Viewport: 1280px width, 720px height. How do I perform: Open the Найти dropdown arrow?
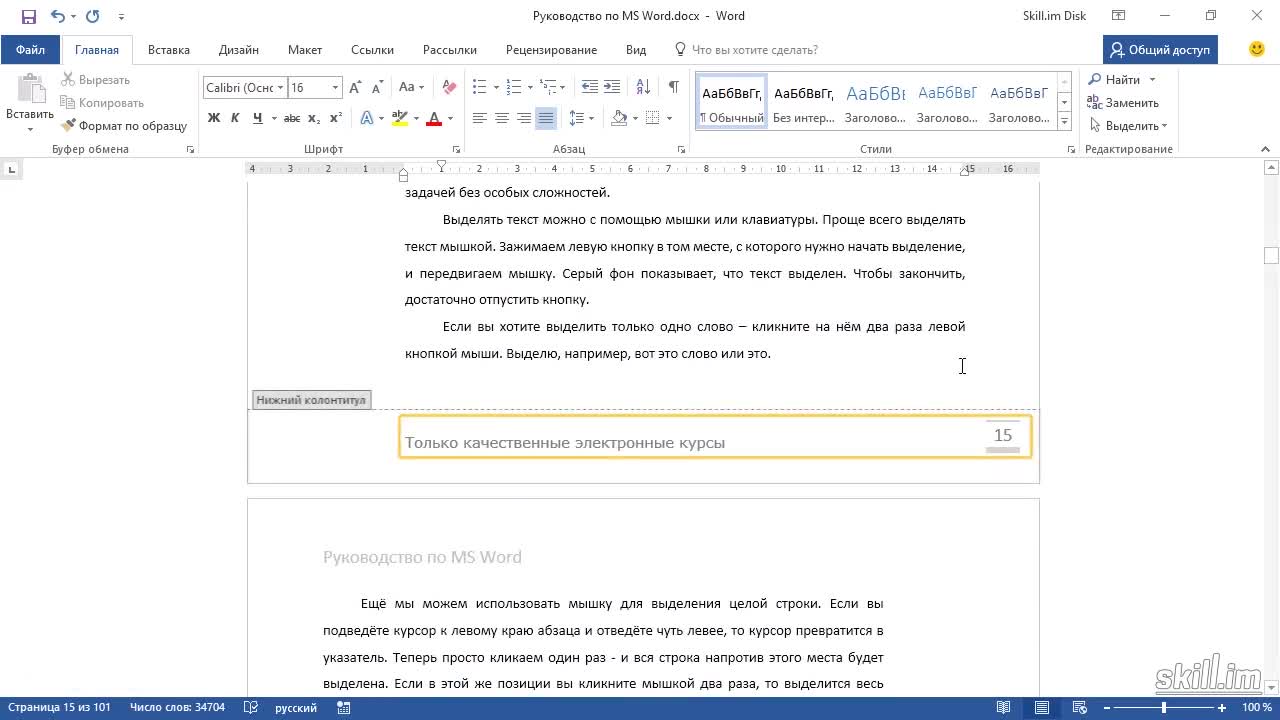pyautogui.click(x=1152, y=80)
